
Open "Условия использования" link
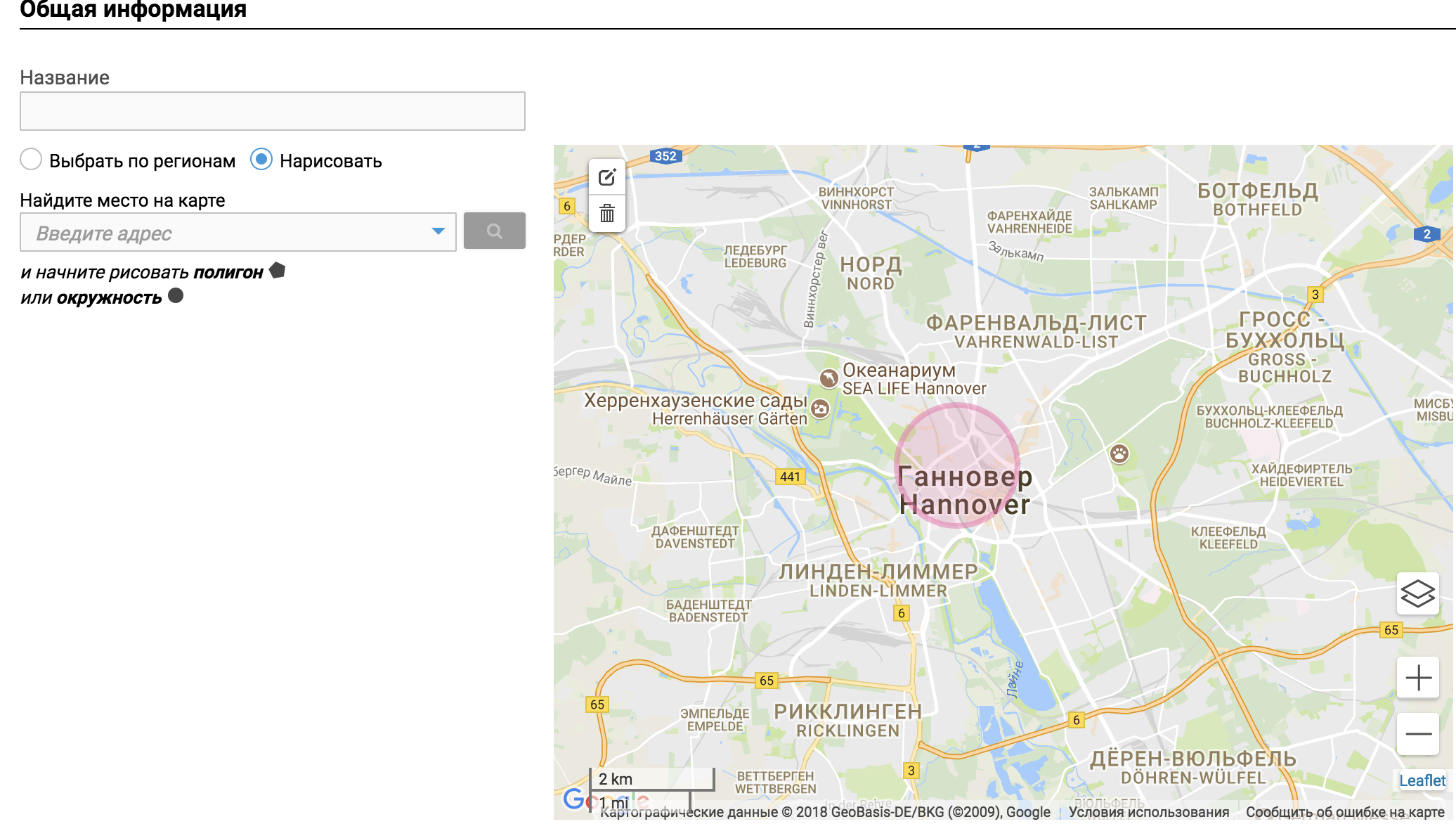point(1148,812)
